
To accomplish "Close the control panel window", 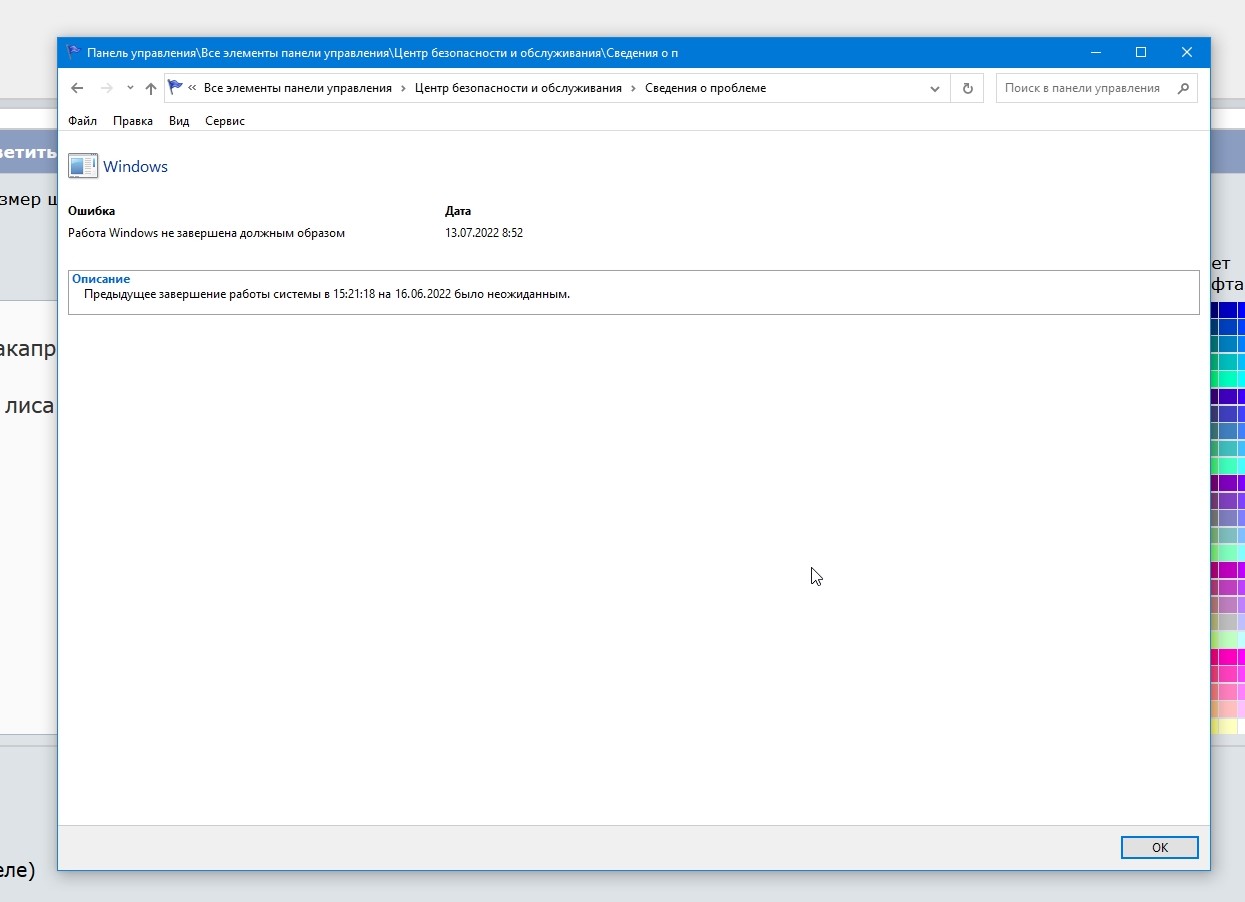I will (x=1187, y=52).
